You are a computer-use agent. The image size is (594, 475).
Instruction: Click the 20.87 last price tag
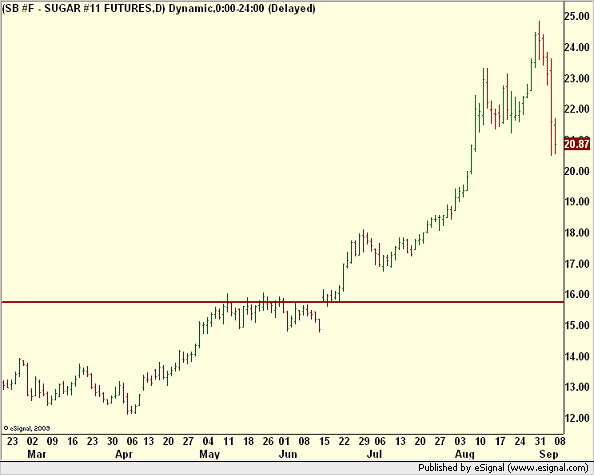577,144
